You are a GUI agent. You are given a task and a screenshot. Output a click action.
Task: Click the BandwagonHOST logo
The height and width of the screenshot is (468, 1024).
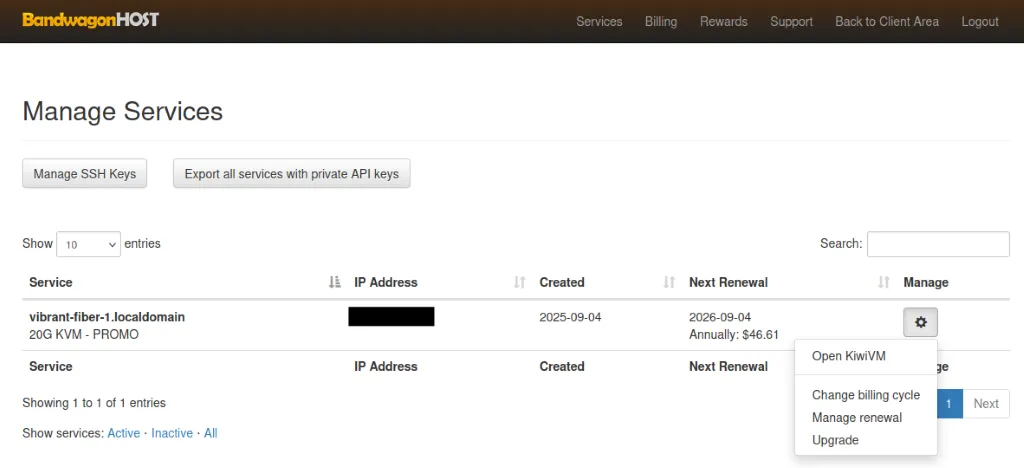pos(90,20)
